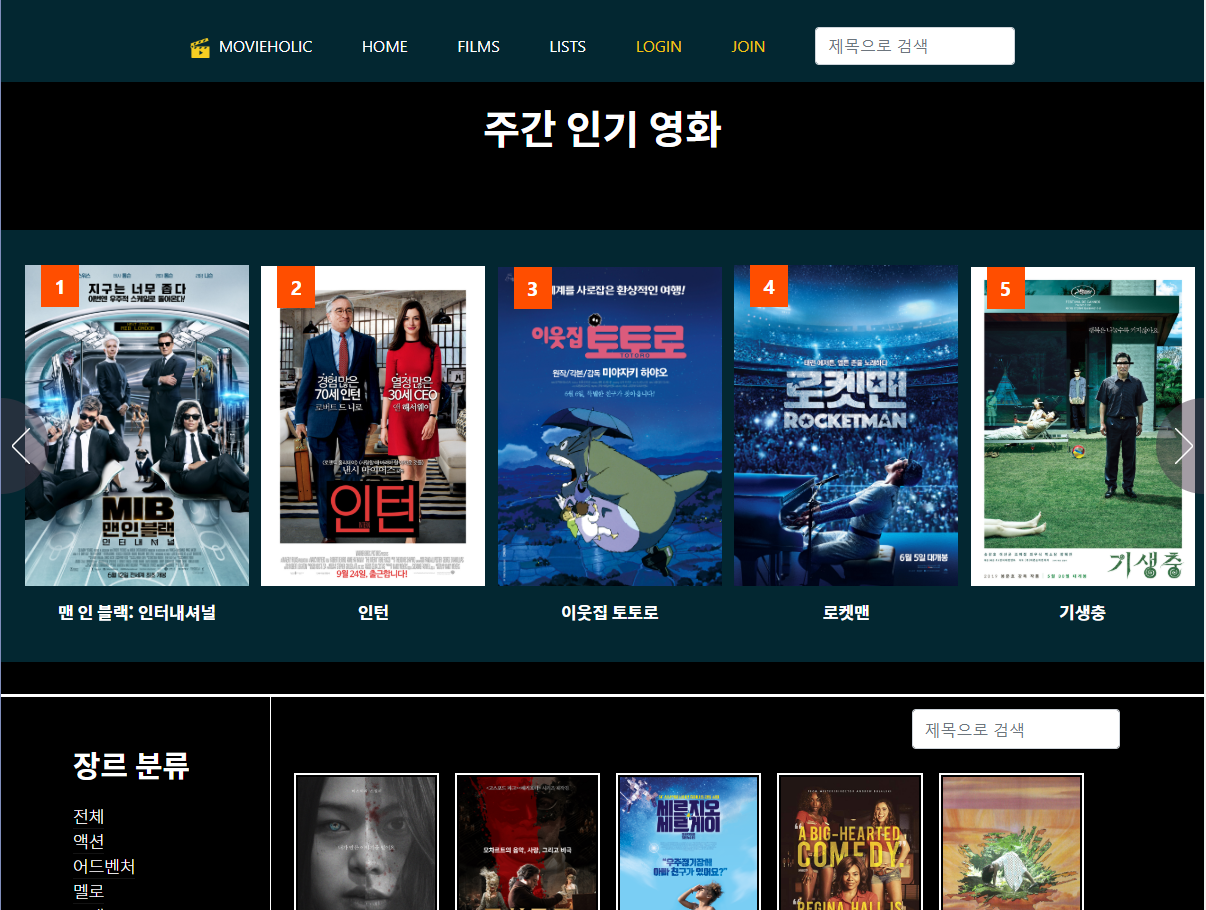This screenshot has height=910, width=1206.
Task: Select 전체 genre filter
Action: [89, 817]
